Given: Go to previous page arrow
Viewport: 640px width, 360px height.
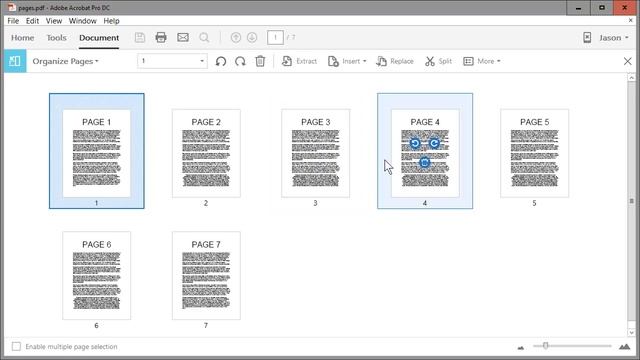Looking at the screenshot, I should [236, 38].
